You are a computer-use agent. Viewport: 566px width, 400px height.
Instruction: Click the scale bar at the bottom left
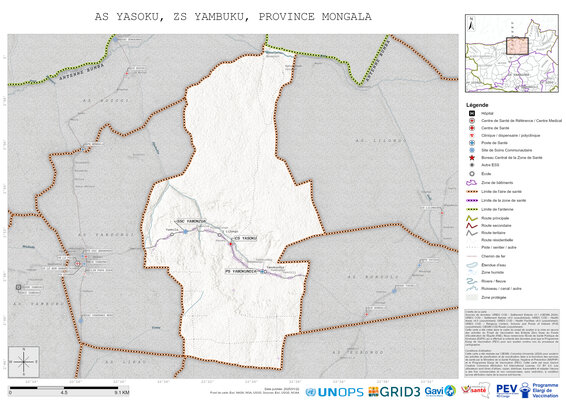pos(69,390)
